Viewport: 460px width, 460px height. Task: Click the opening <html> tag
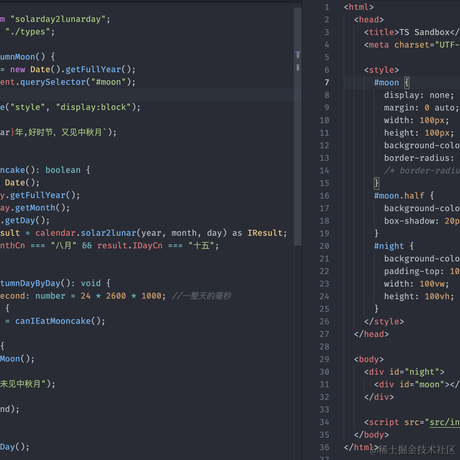359,7
